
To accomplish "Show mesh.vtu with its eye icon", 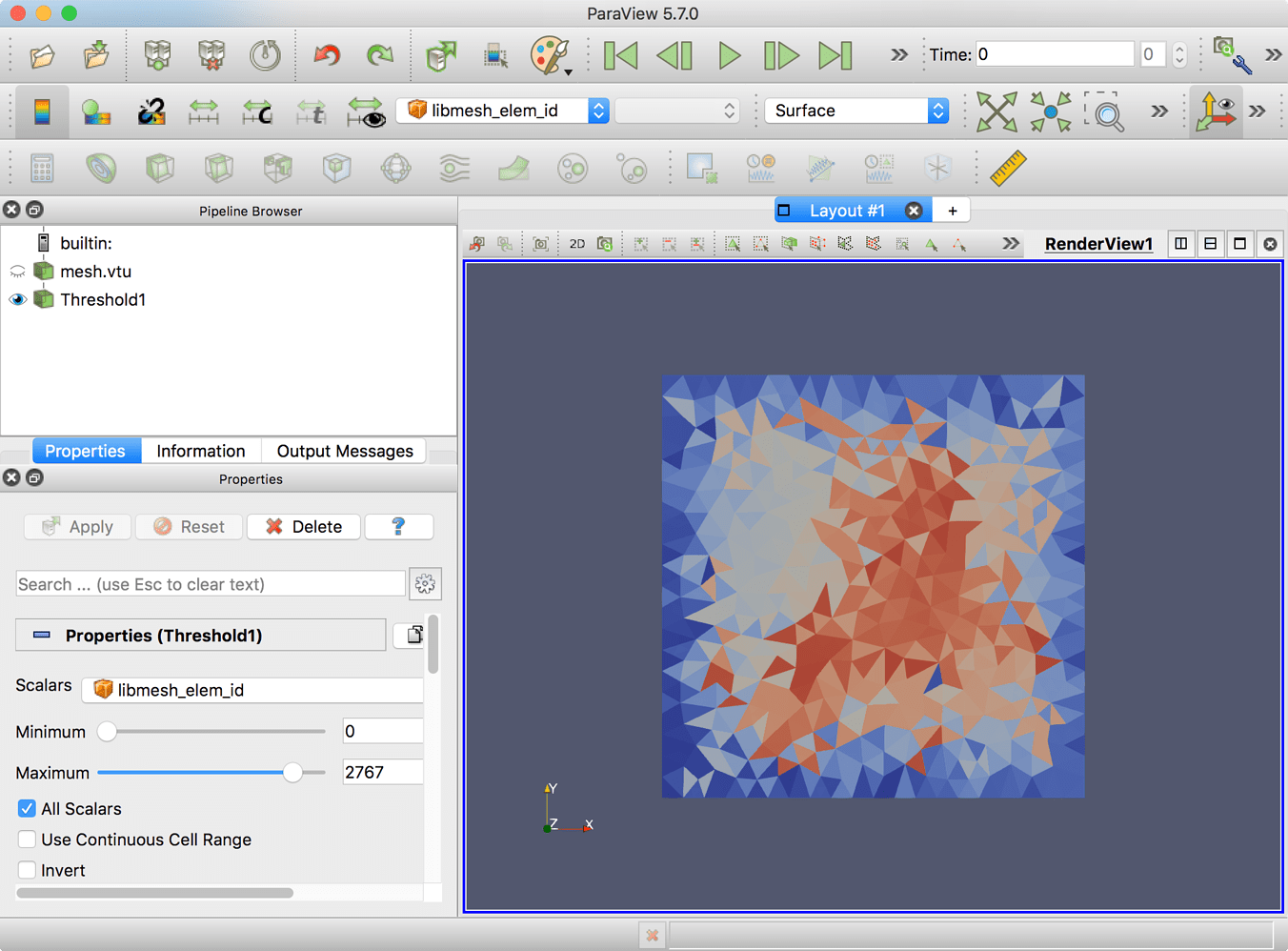I will point(17,272).
